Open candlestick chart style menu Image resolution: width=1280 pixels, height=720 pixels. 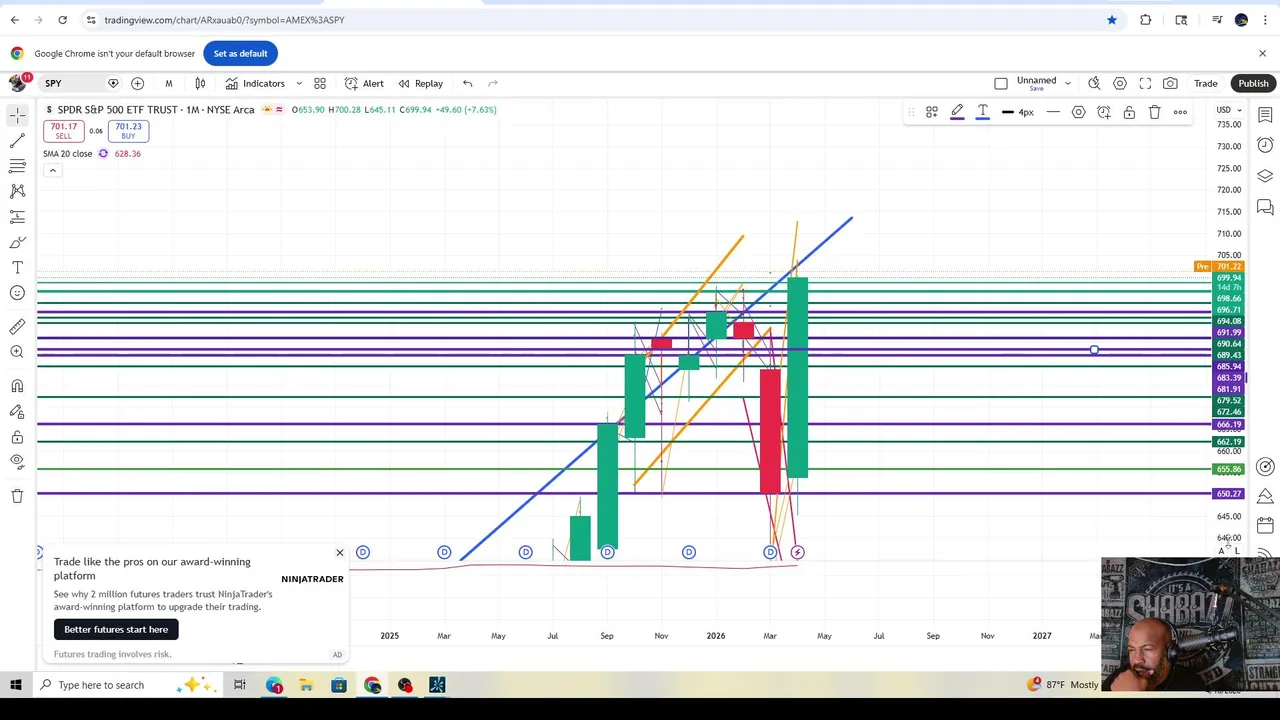200,83
